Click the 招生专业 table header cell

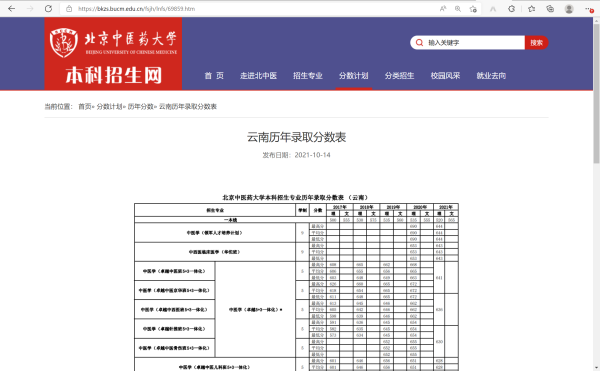(215, 210)
